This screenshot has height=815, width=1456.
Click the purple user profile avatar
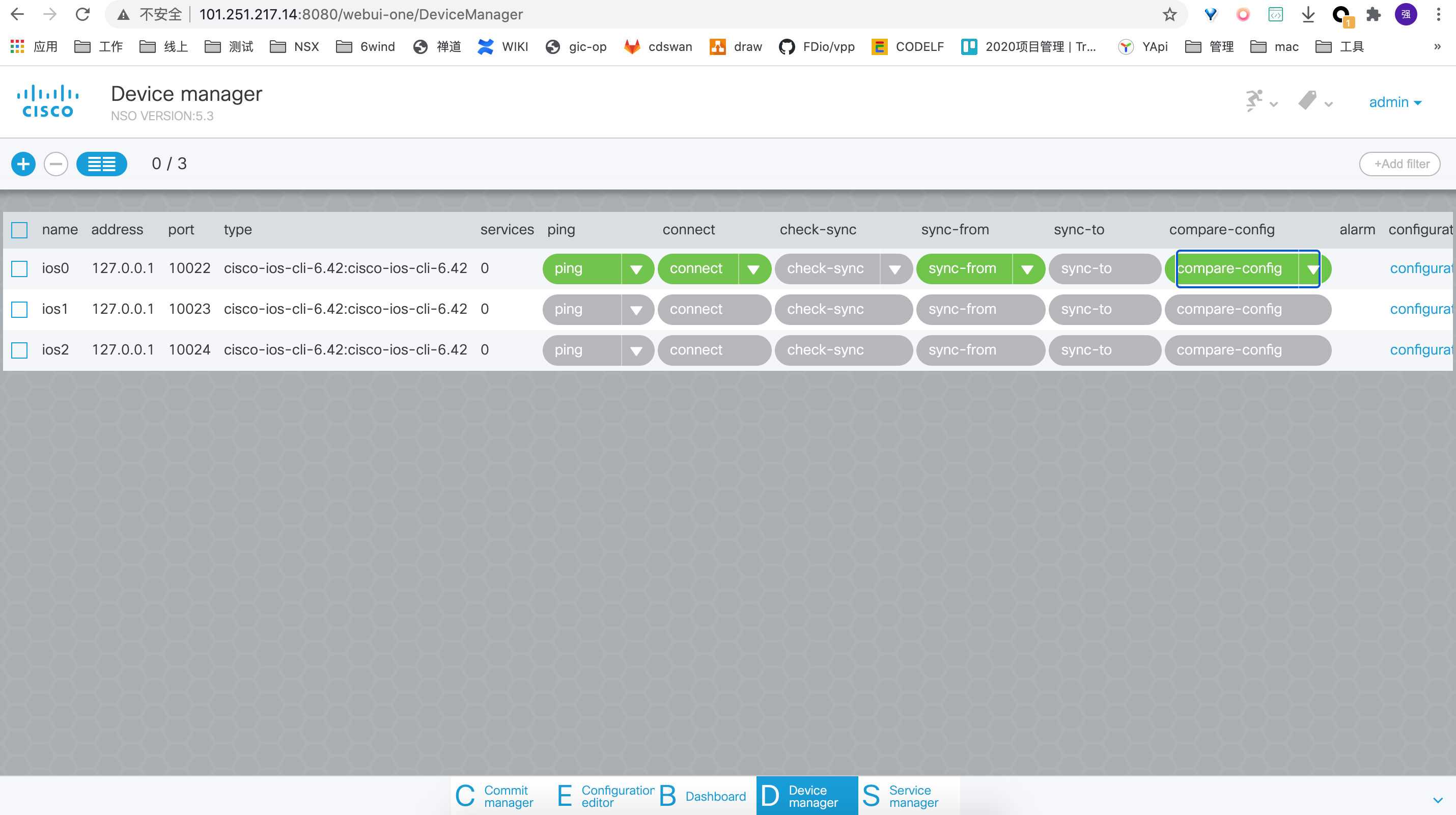(x=1406, y=14)
